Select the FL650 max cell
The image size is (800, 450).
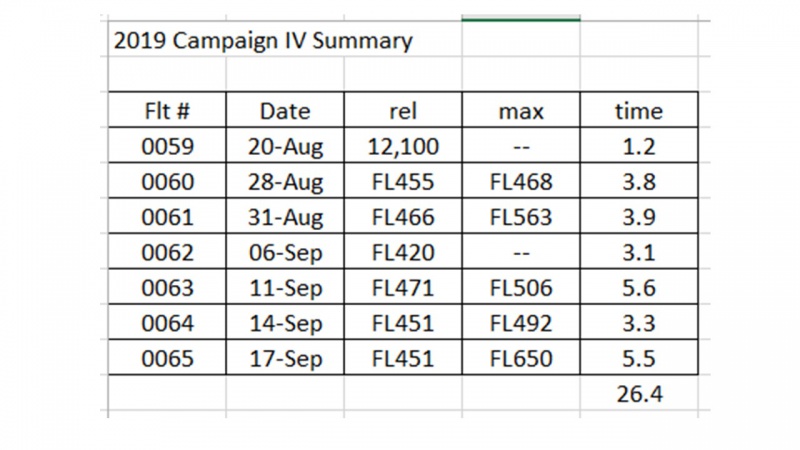pyautogui.click(x=520, y=358)
